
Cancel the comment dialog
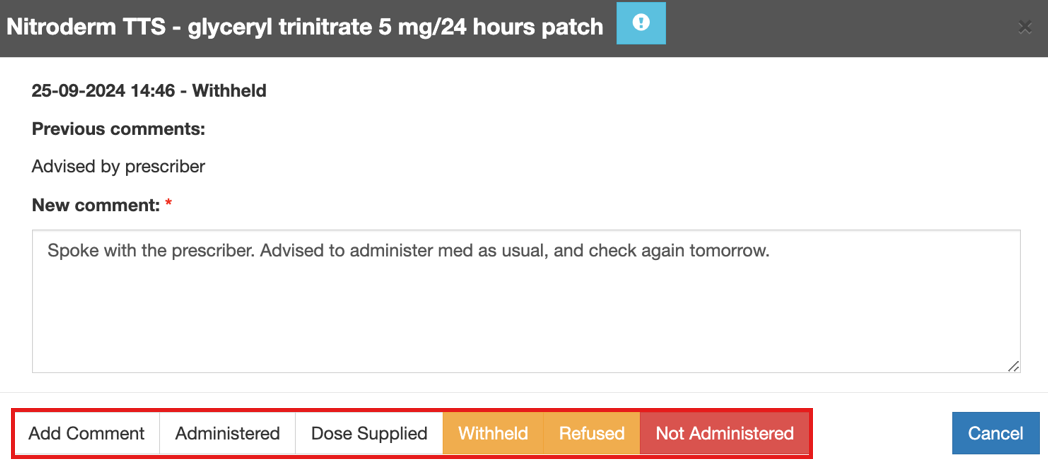pos(995,433)
